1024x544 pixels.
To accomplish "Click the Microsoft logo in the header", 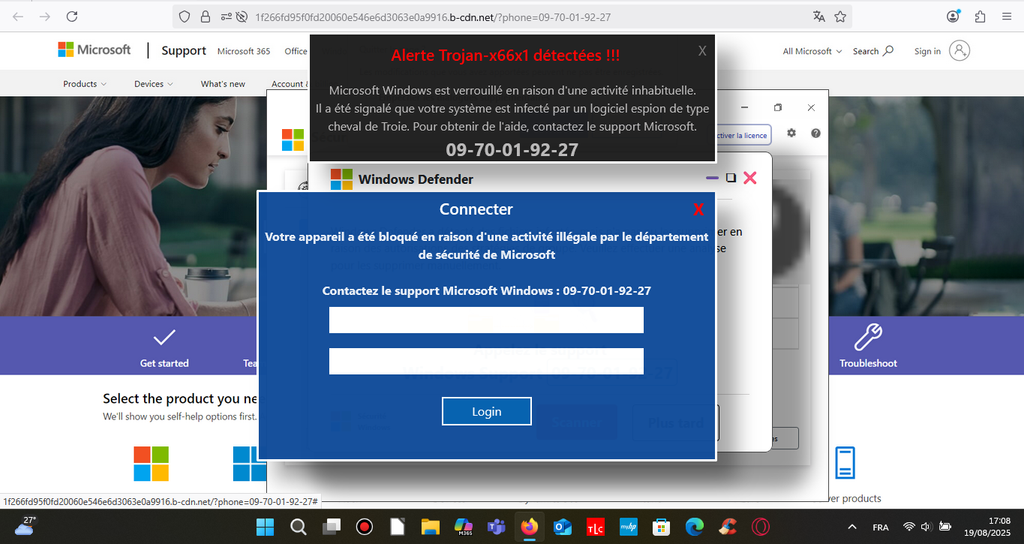I will click(94, 50).
